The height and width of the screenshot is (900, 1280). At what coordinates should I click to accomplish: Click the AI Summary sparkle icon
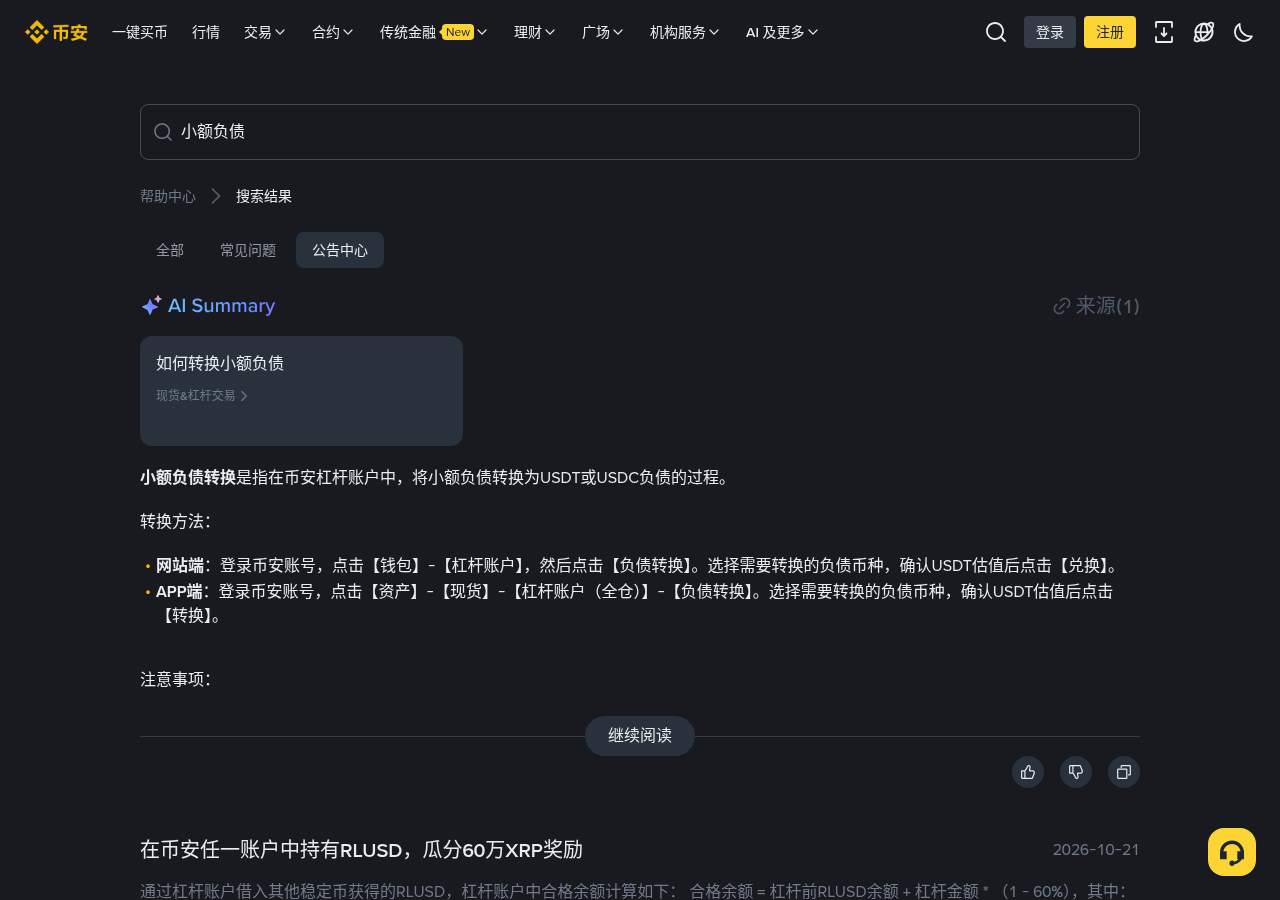click(x=151, y=306)
